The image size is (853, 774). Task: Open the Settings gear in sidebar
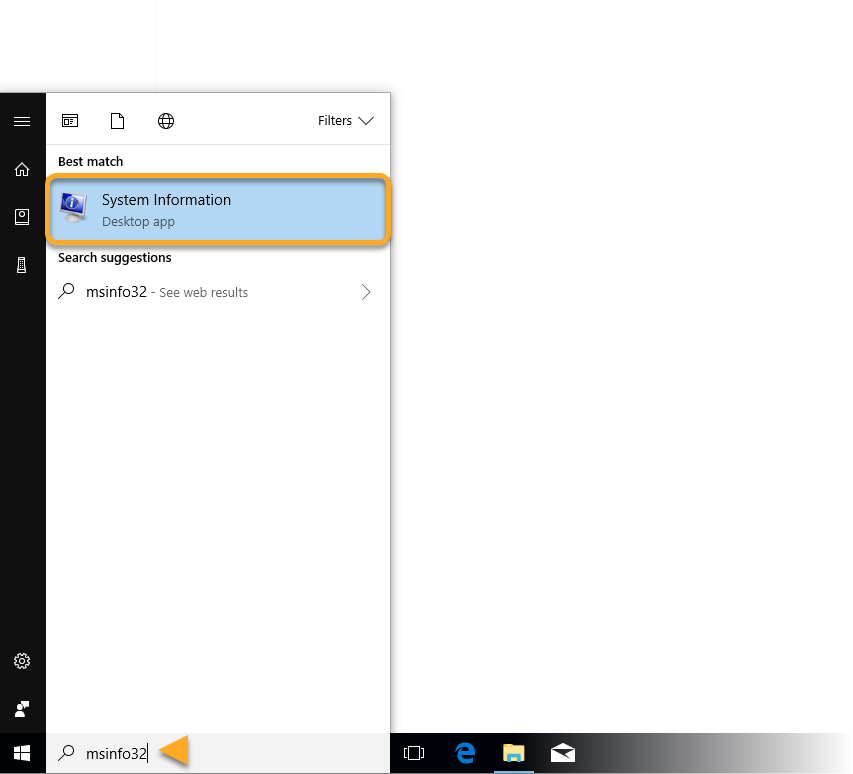[22, 661]
